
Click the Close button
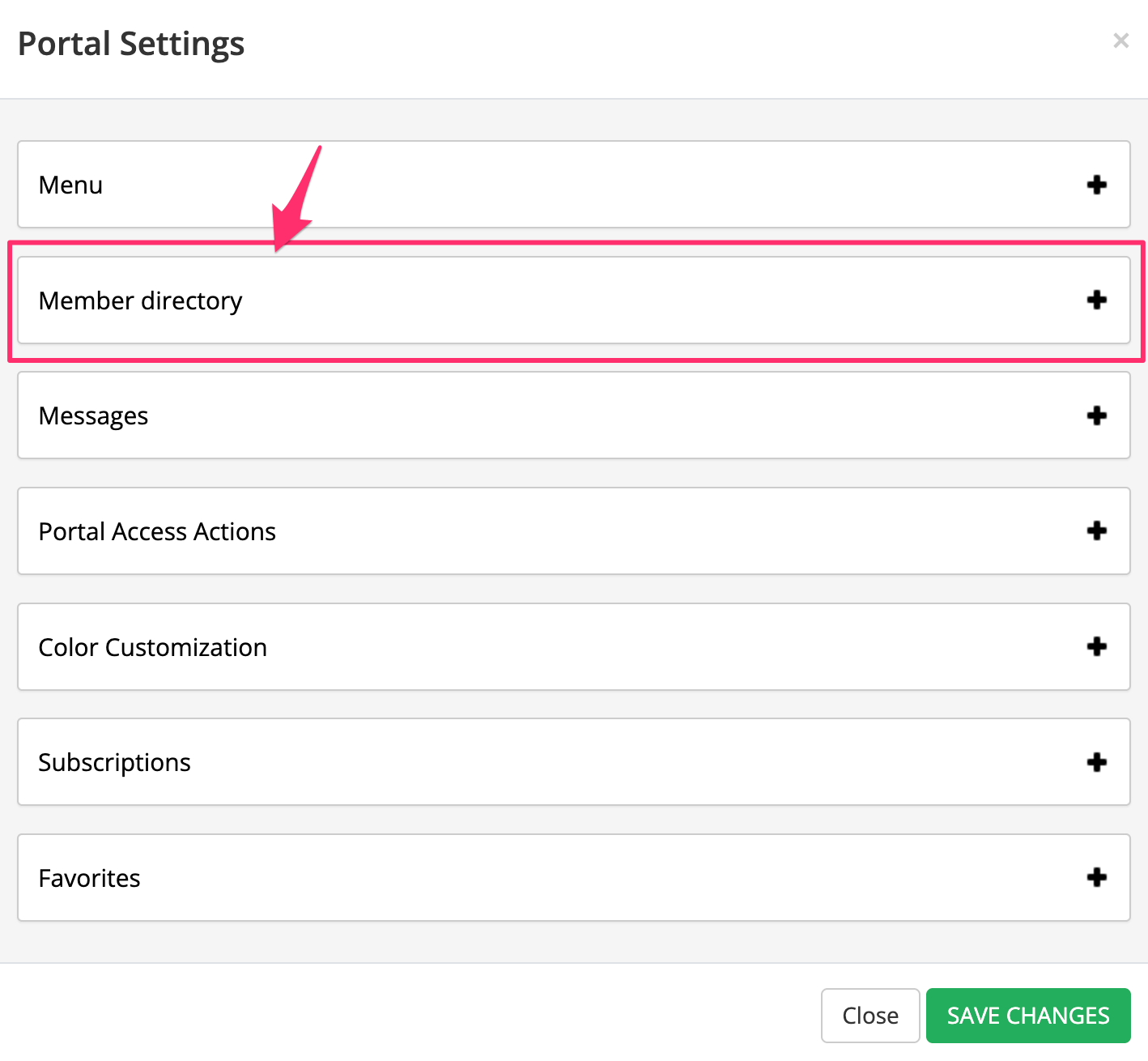870,1016
